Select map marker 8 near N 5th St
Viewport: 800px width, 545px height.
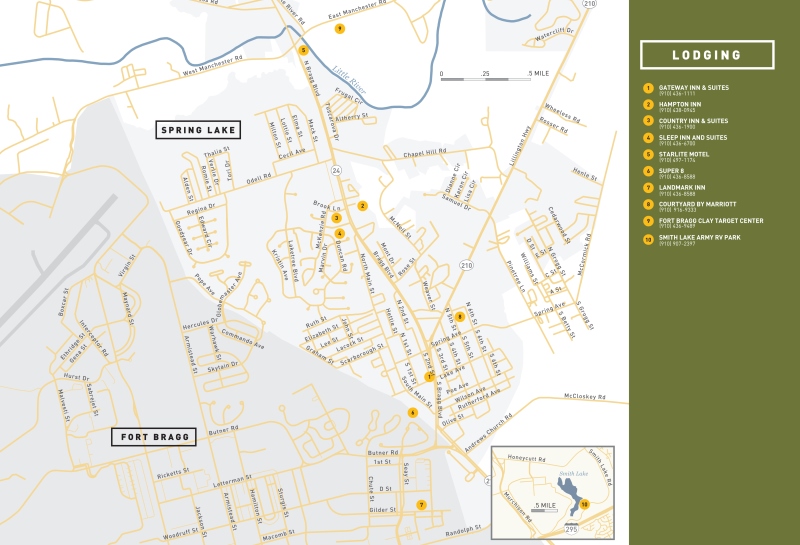[x=460, y=316]
